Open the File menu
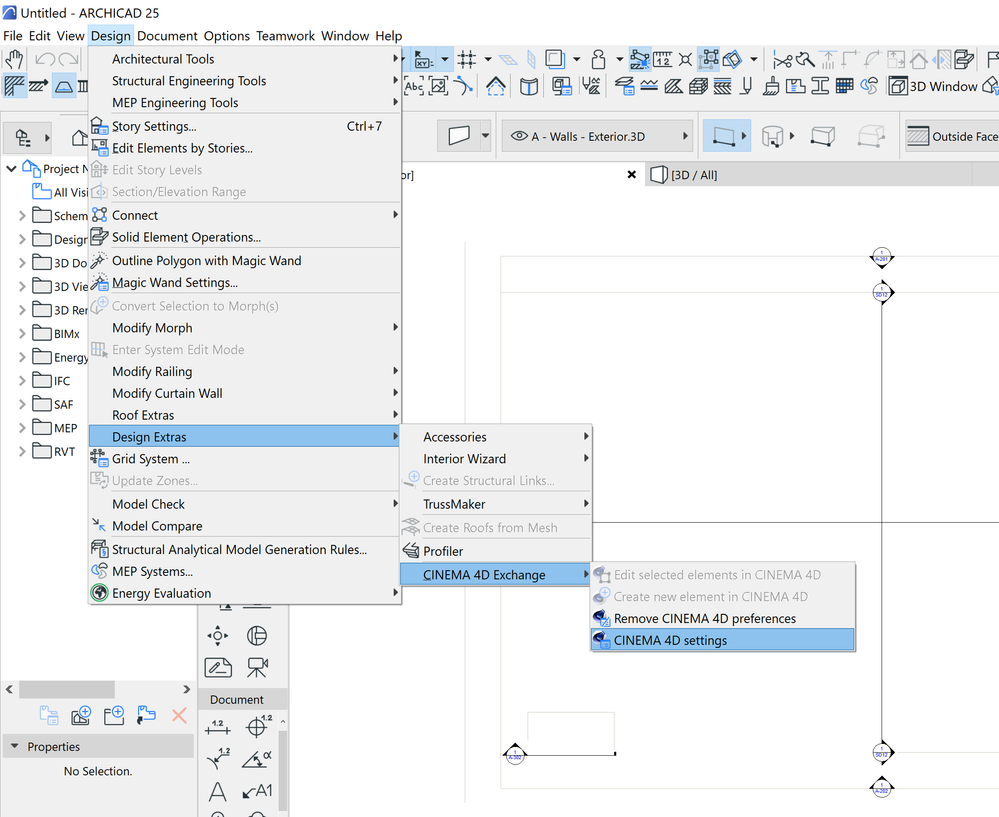Viewport: 999px width, 817px height. coord(13,36)
